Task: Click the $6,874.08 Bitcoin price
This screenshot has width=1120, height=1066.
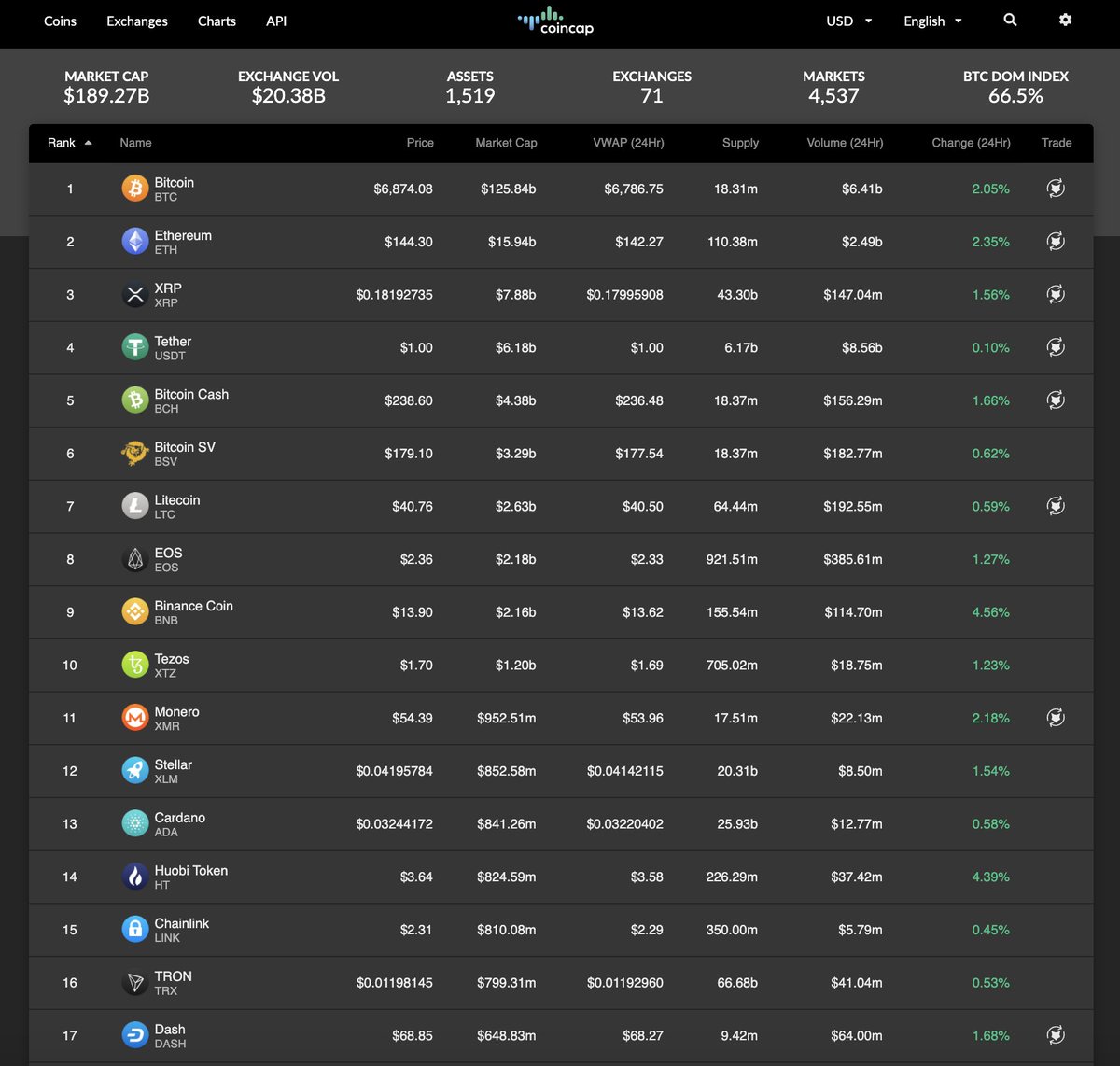Action: pyautogui.click(x=403, y=189)
